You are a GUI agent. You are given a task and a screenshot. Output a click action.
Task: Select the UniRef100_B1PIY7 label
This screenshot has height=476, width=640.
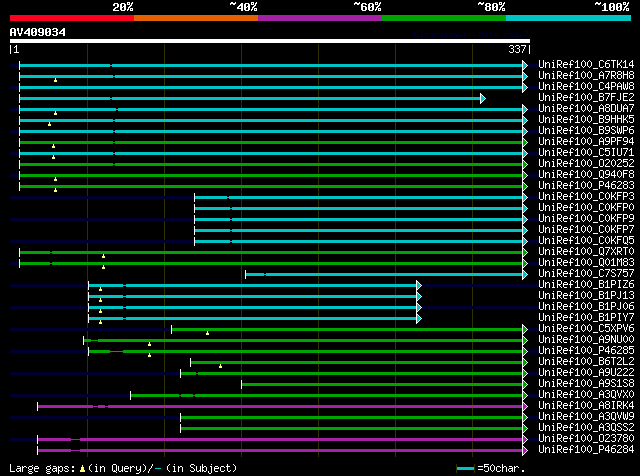(x=586, y=318)
